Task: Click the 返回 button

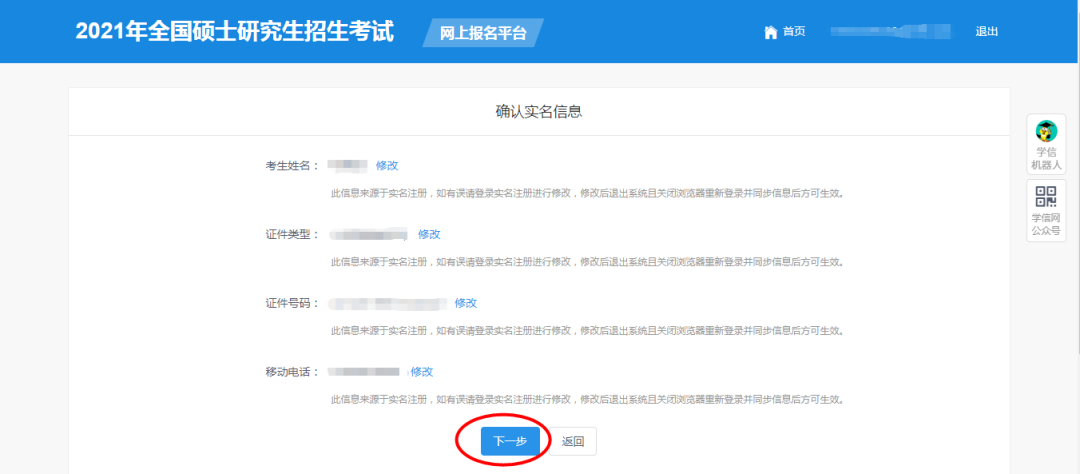Action: 573,441
